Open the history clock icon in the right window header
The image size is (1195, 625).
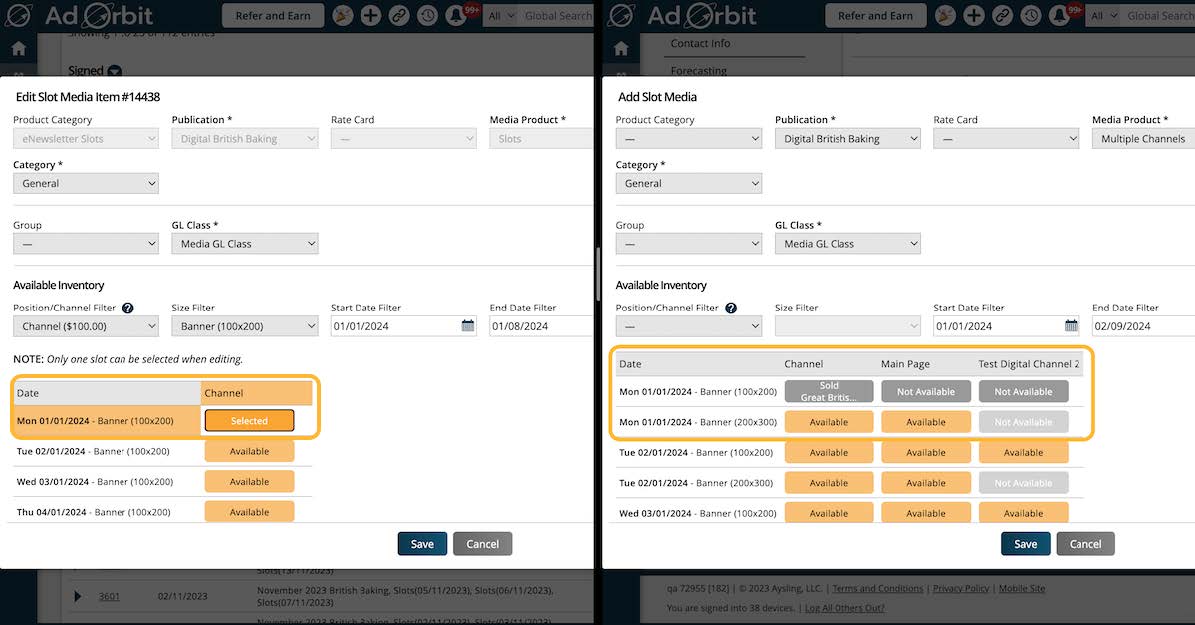tap(1030, 15)
